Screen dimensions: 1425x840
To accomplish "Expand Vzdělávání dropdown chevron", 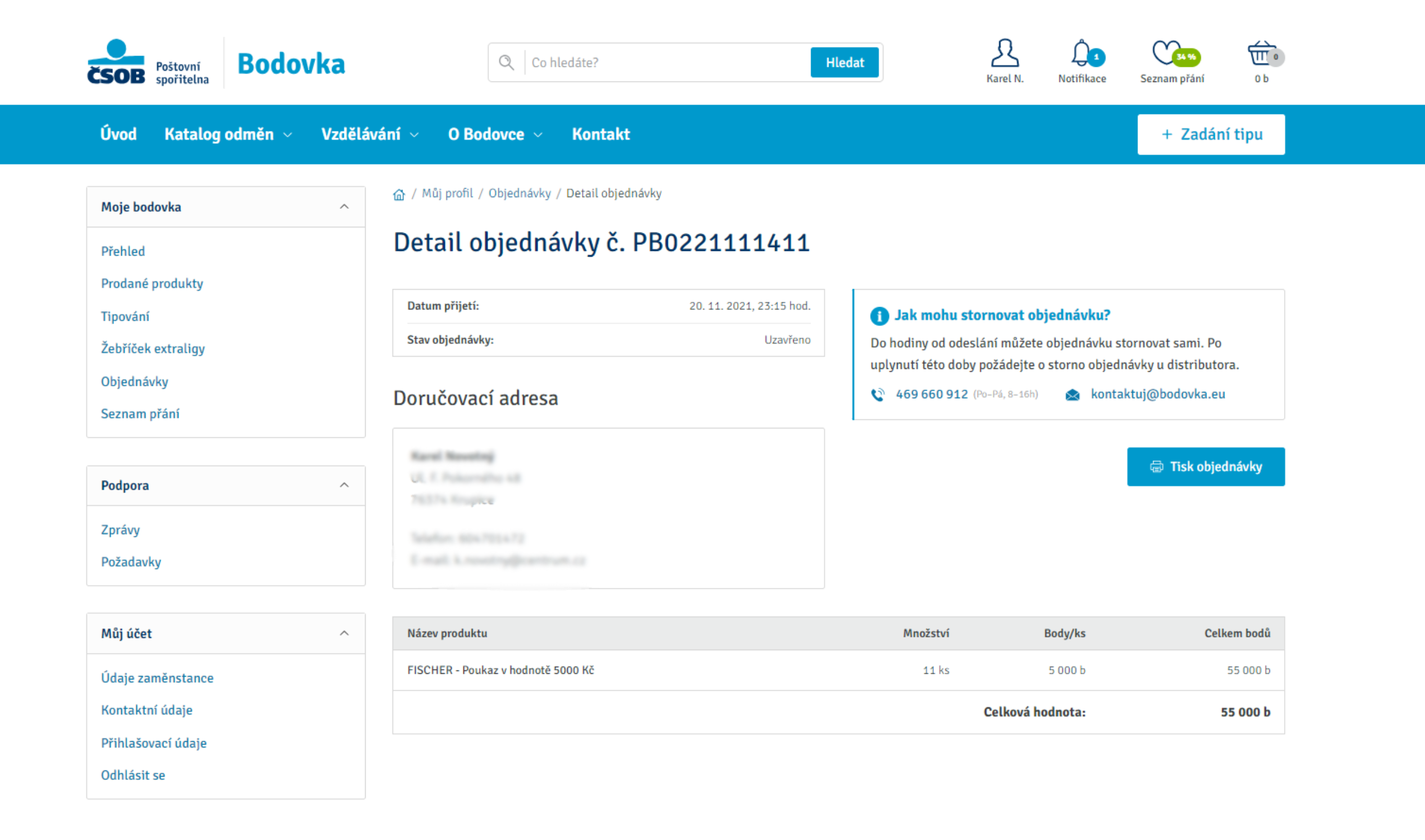I will tap(414, 135).
